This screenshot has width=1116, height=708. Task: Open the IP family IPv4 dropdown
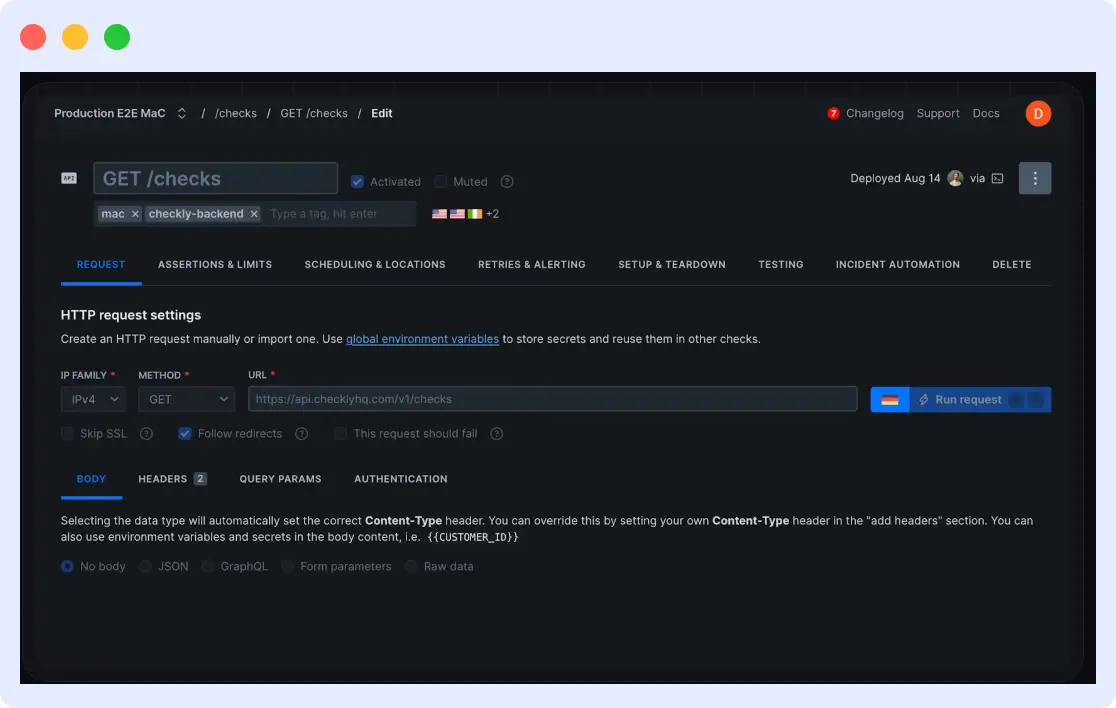pos(93,399)
